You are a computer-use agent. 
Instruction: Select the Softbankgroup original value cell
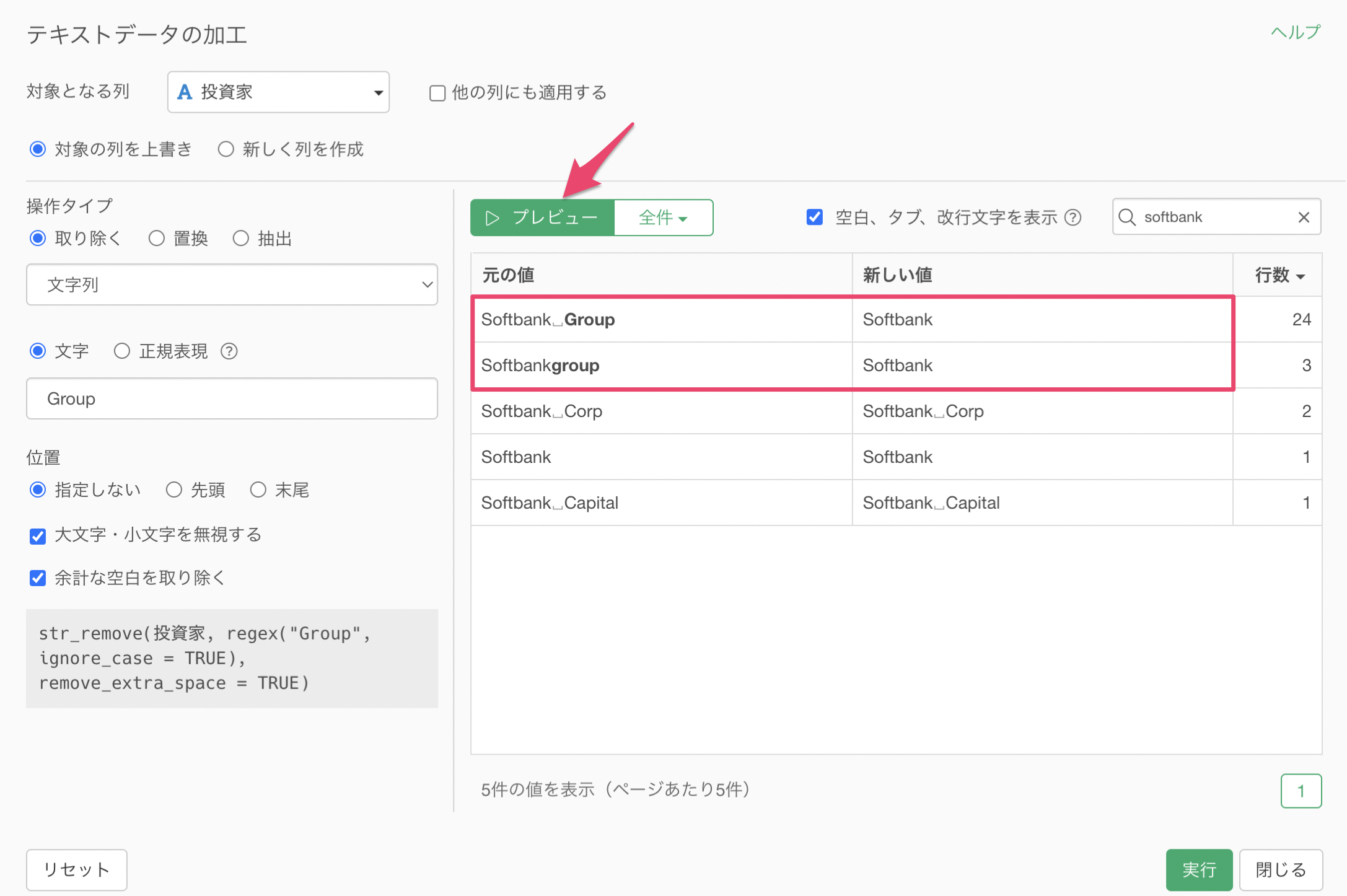[661, 366]
